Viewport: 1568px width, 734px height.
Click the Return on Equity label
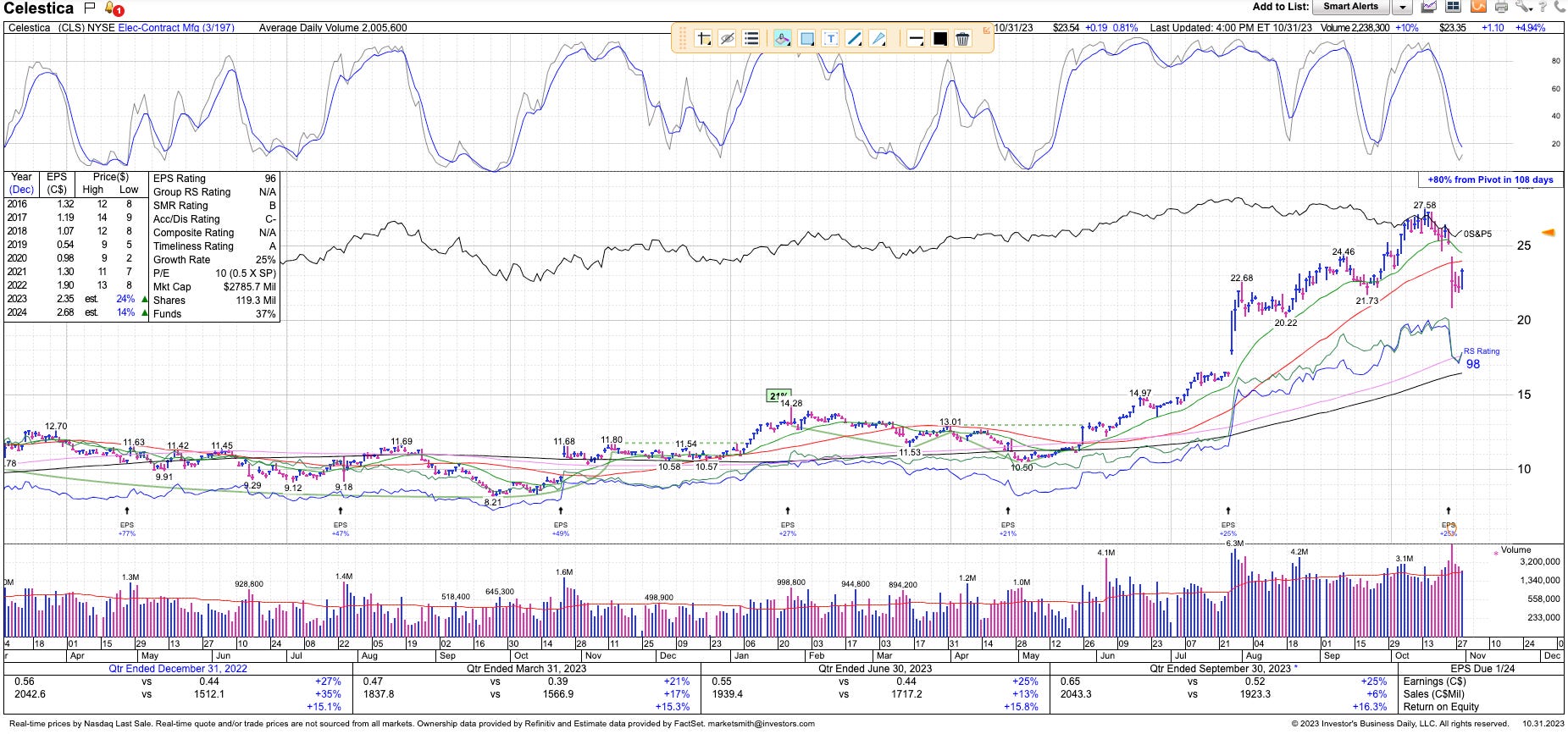tap(1441, 707)
